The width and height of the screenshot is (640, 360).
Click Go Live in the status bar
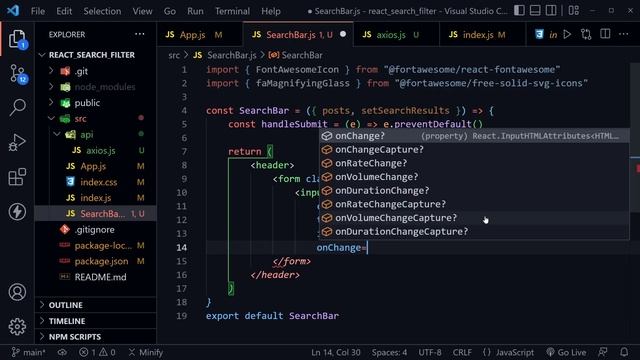[x=566, y=352]
